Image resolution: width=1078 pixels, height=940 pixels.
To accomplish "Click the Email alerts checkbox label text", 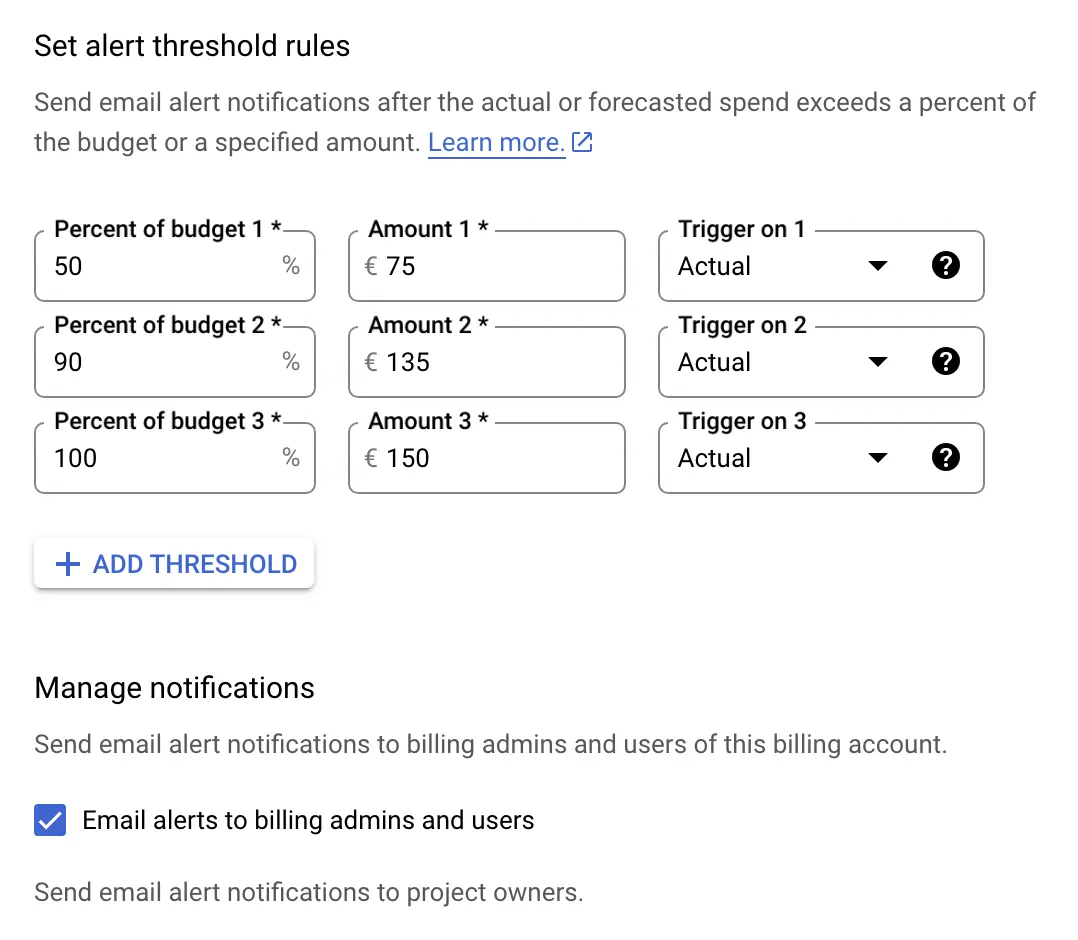I will (x=308, y=821).
